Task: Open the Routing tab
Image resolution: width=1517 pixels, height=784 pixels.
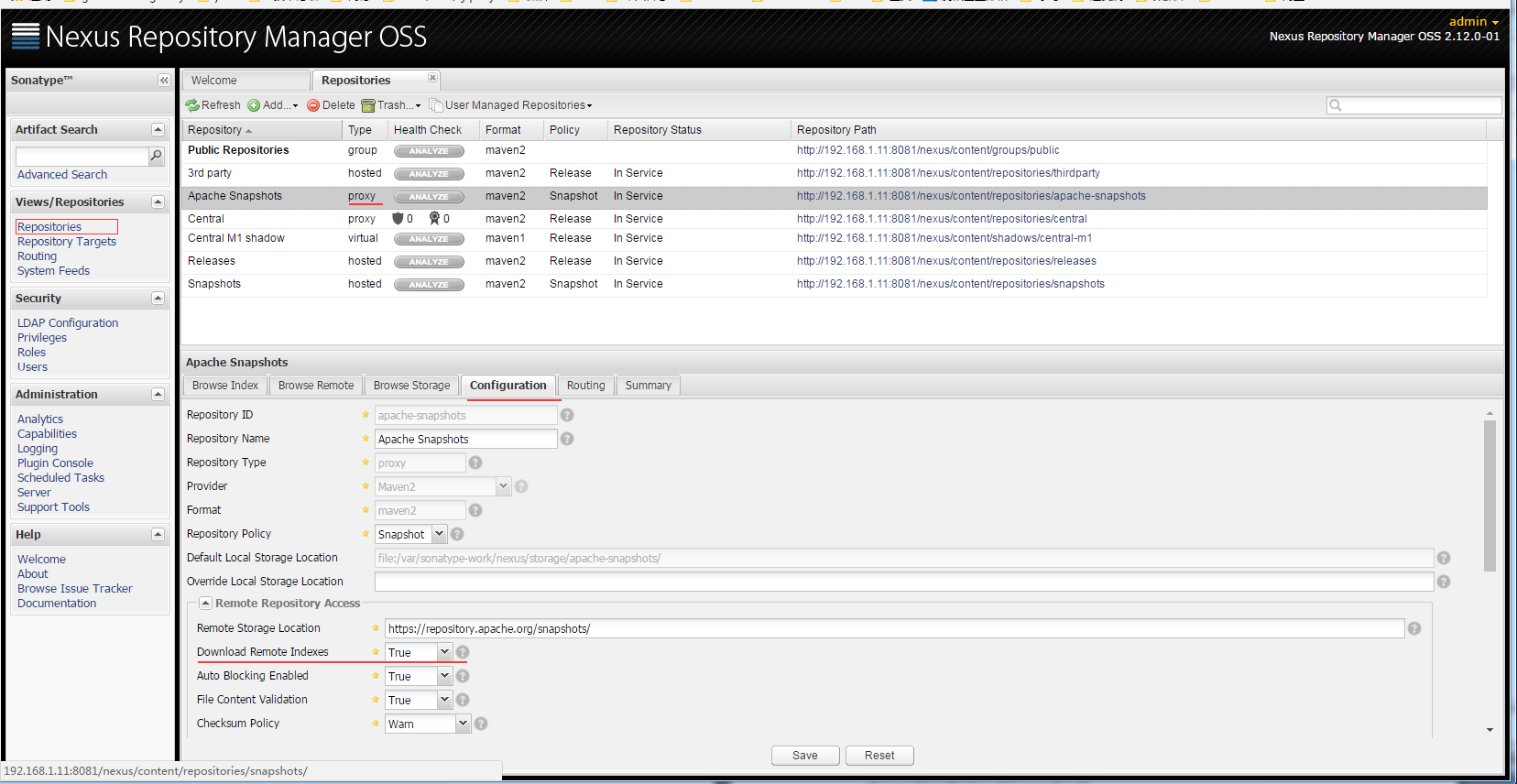Action: point(586,386)
